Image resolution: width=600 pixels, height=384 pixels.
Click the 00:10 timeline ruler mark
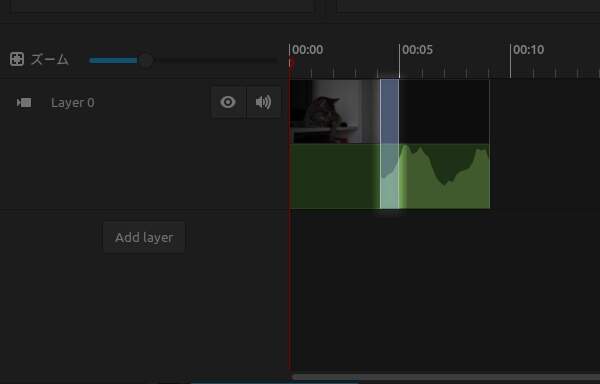pos(528,50)
